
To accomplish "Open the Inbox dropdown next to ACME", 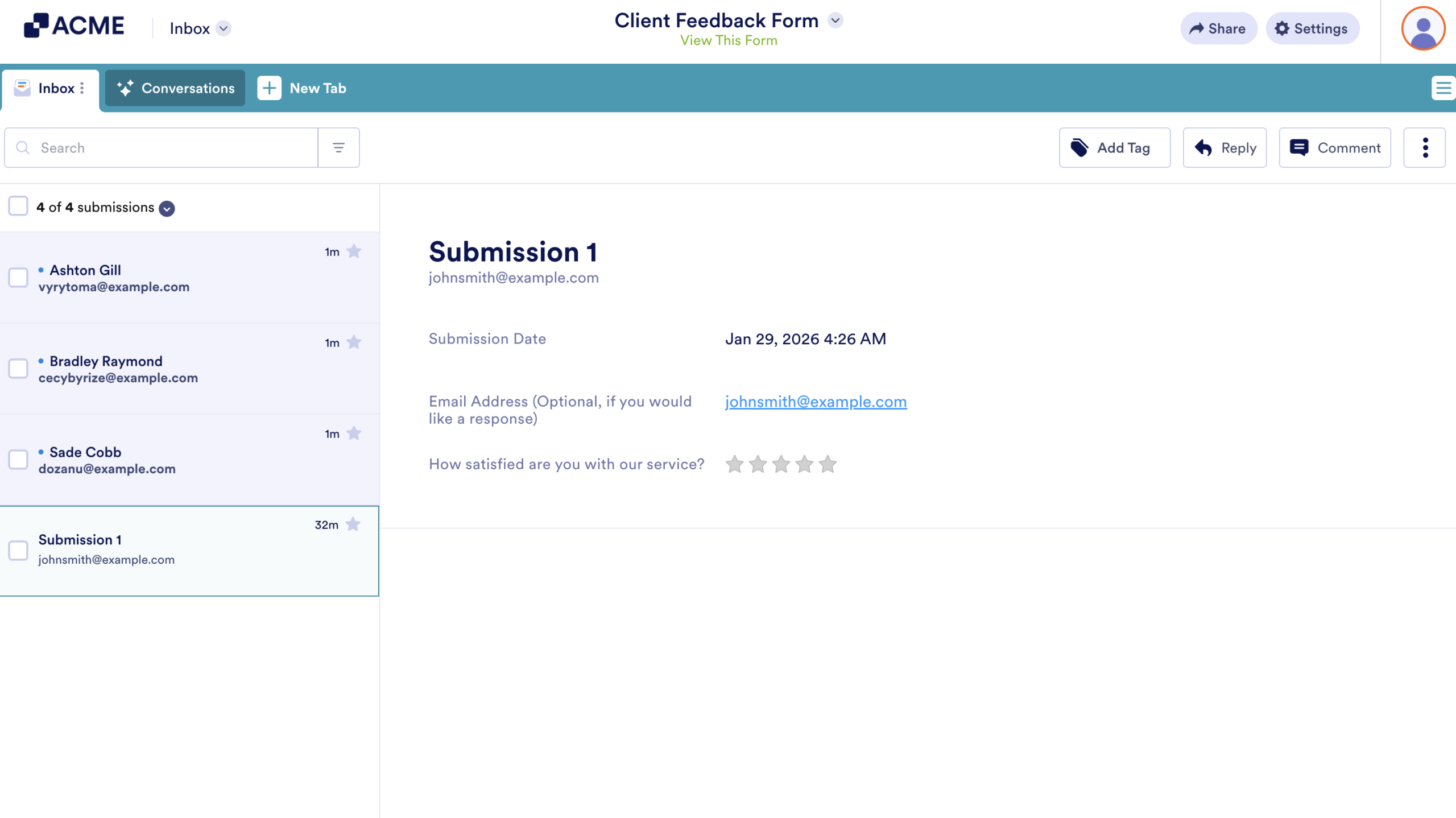I will [x=223, y=28].
